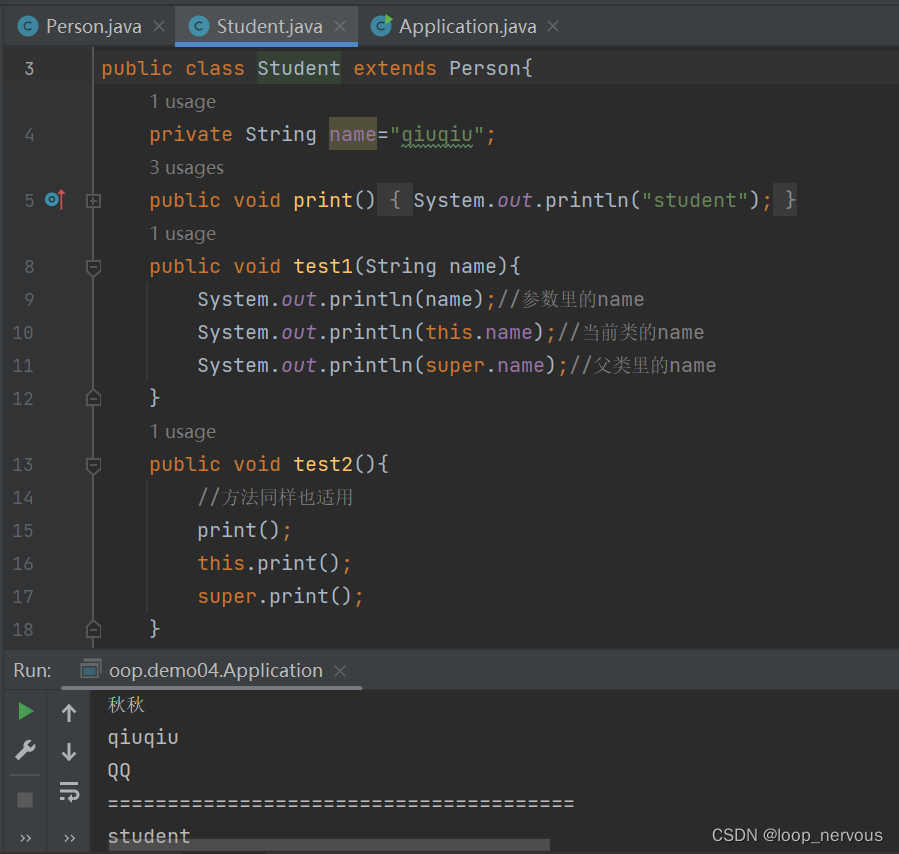Close the Application.java tab
The width and height of the screenshot is (899, 854).
pyautogui.click(x=553, y=26)
